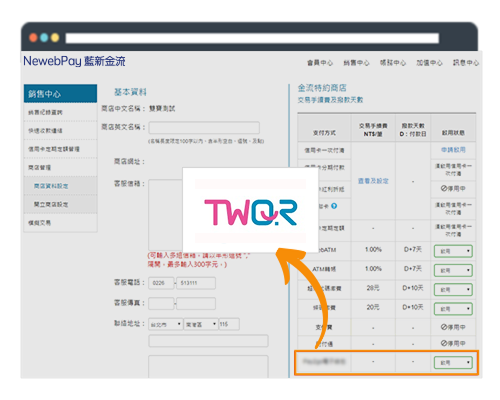The height and width of the screenshot is (400, 500).
Task: Click the 停用中 status in 支付寶 row
Action: tap(453, 327)
